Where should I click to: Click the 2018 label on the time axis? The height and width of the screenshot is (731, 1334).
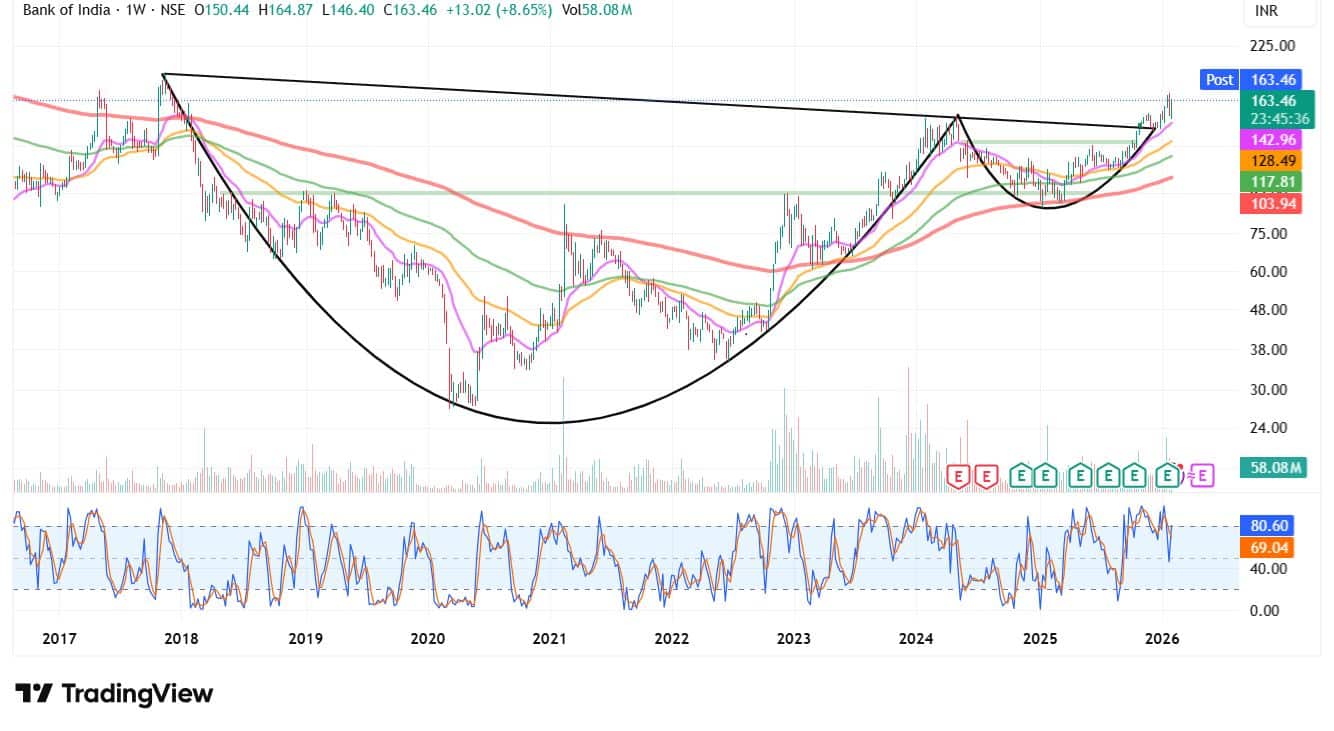point(183,639)
